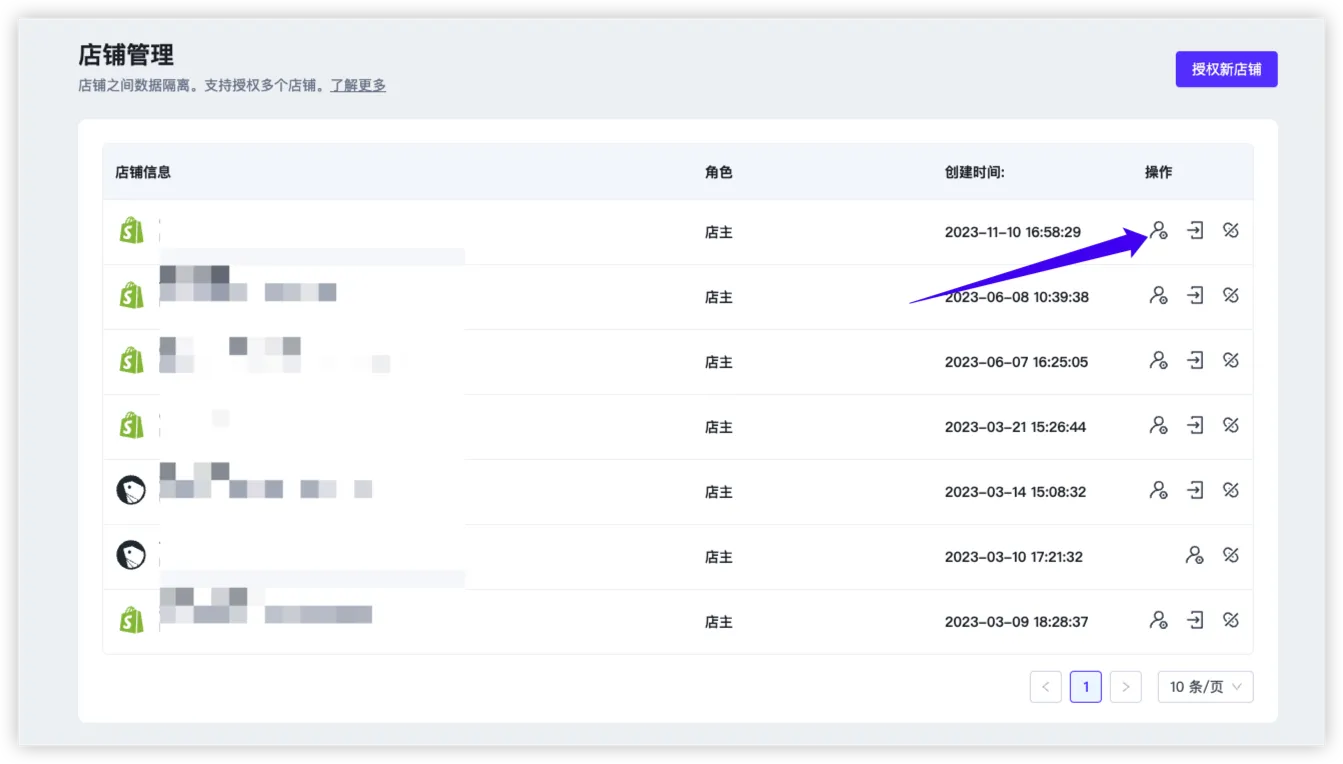Screen dimensions: 1343x764
Task: Click the 授权新店铺 button
Action: tap(1226, 70)
